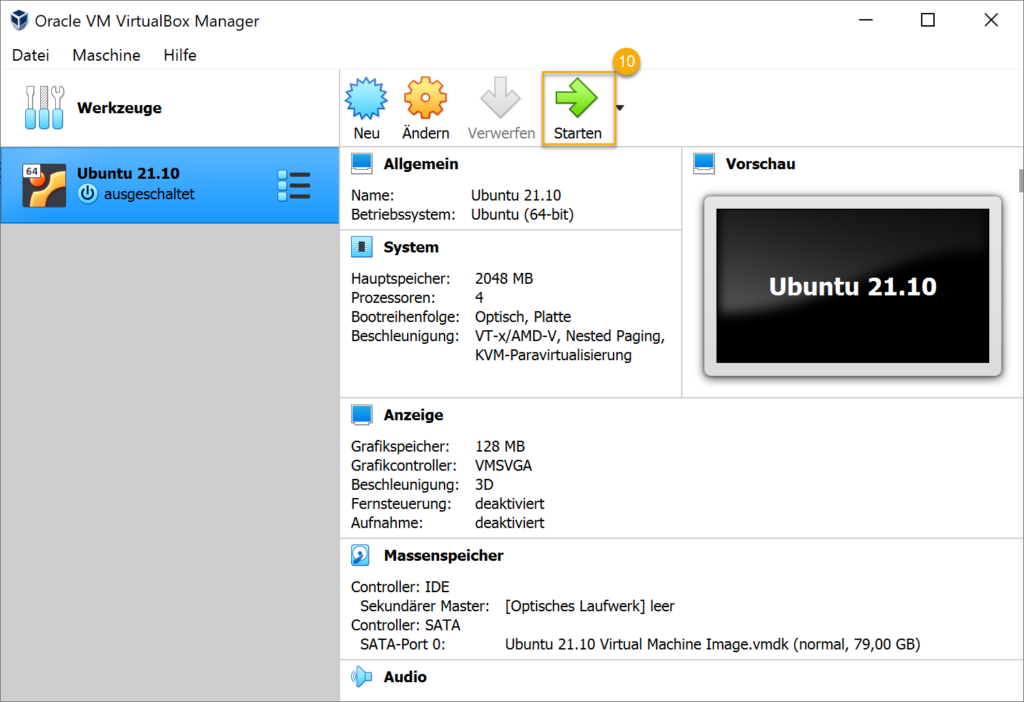Click the Anzeige section monitor icon
The height and width of the screenshot is (702, 1024).
coord(362,415)
